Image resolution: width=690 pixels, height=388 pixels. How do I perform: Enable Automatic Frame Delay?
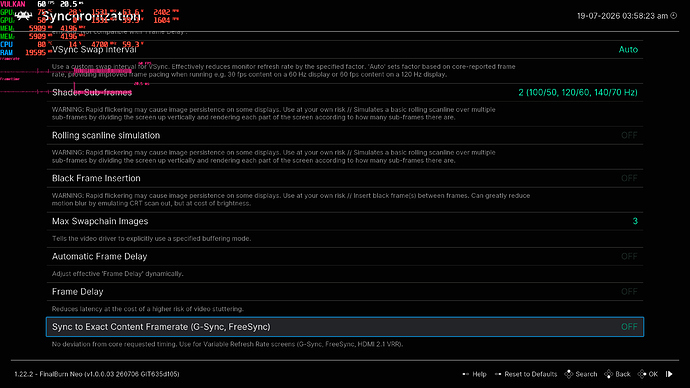pyautogui.click(x=345, y=256)
